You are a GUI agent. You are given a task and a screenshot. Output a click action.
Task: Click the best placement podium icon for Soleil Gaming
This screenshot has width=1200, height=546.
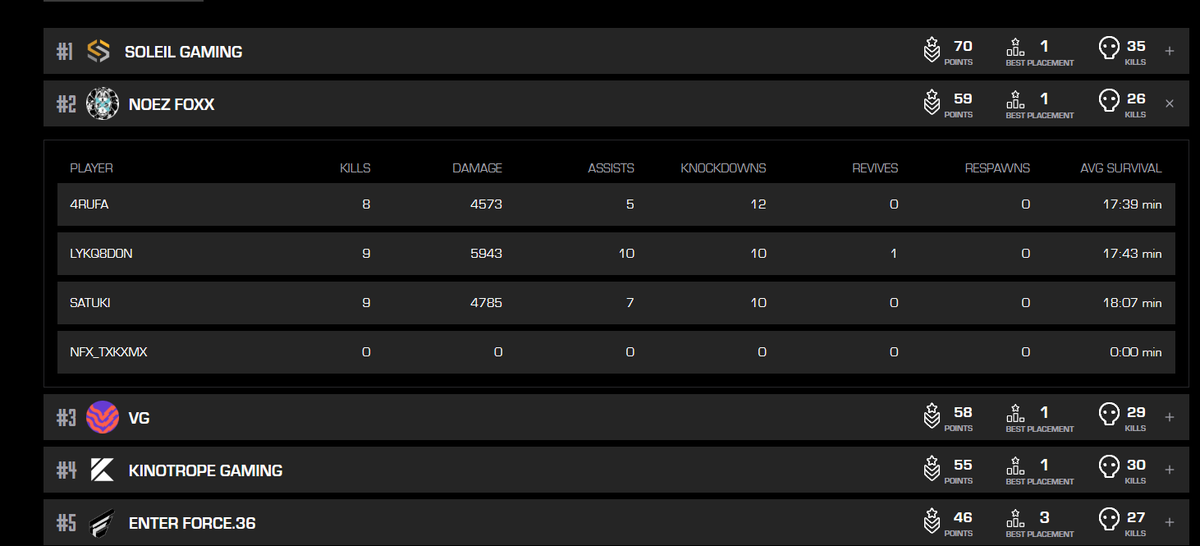[1015, 46]
